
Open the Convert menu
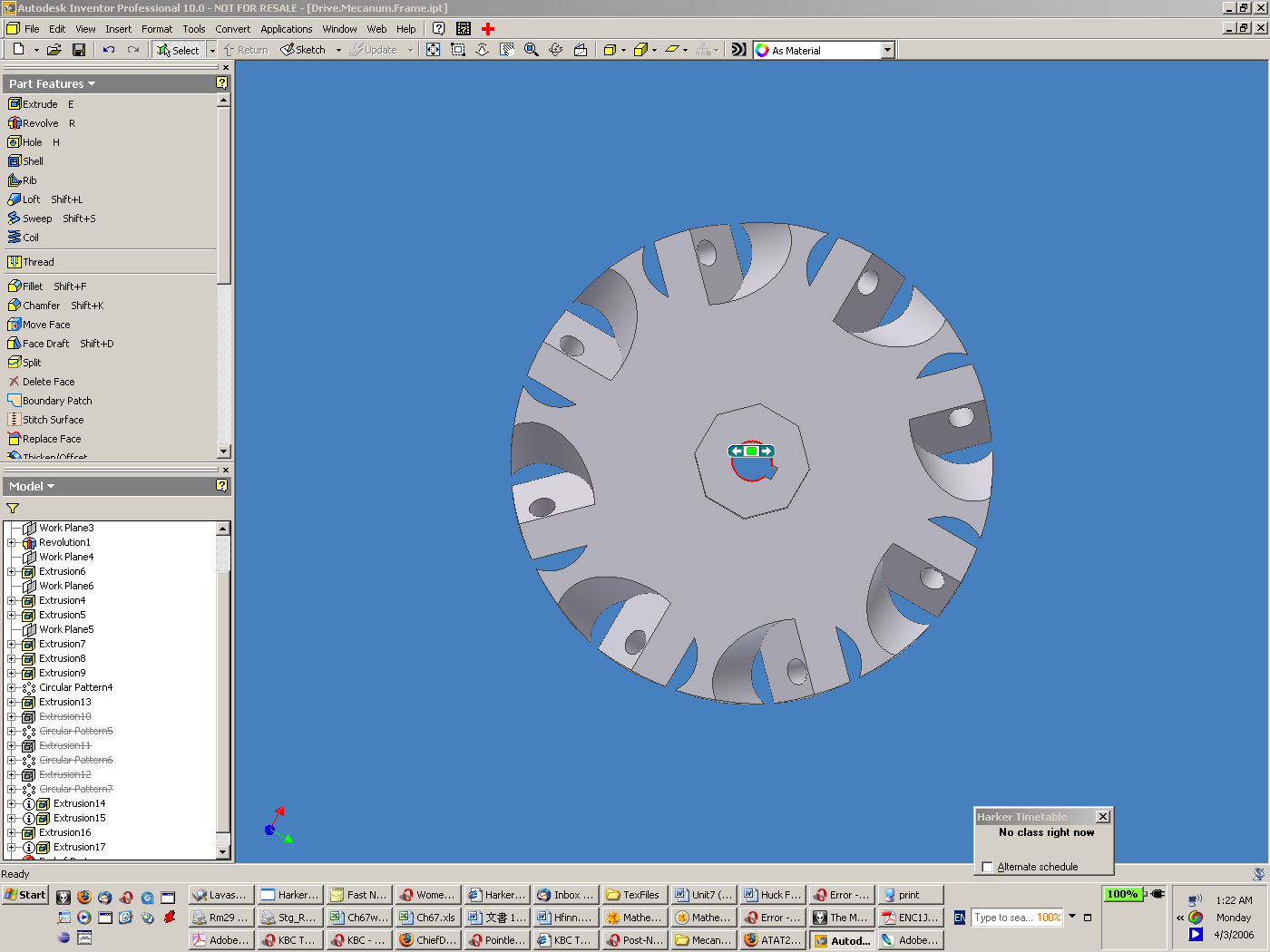click(232, 29)
